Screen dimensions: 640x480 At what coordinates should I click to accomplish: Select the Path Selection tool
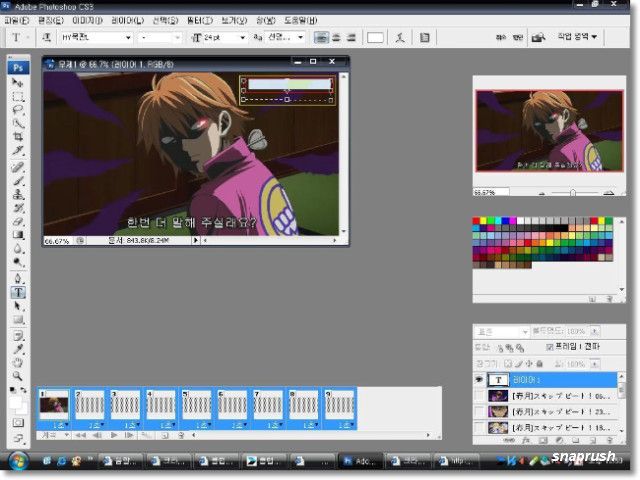[18, 306]
